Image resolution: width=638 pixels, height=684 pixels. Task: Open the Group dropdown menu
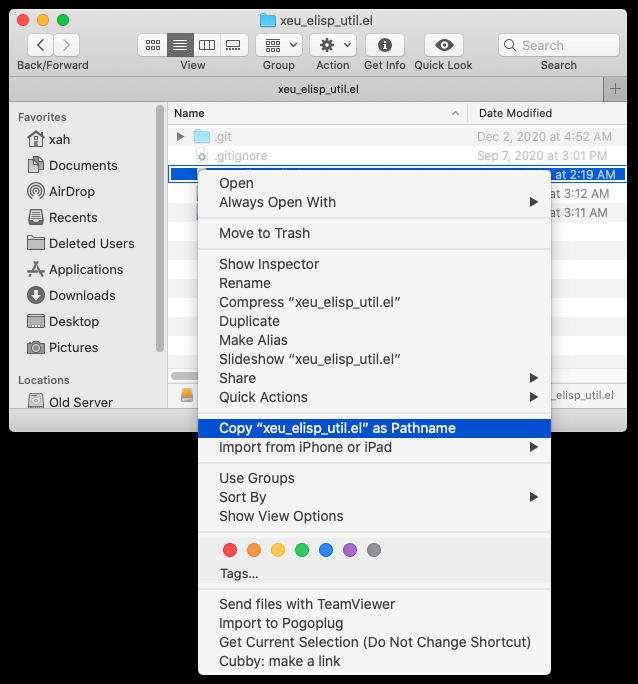pos(279,45)
